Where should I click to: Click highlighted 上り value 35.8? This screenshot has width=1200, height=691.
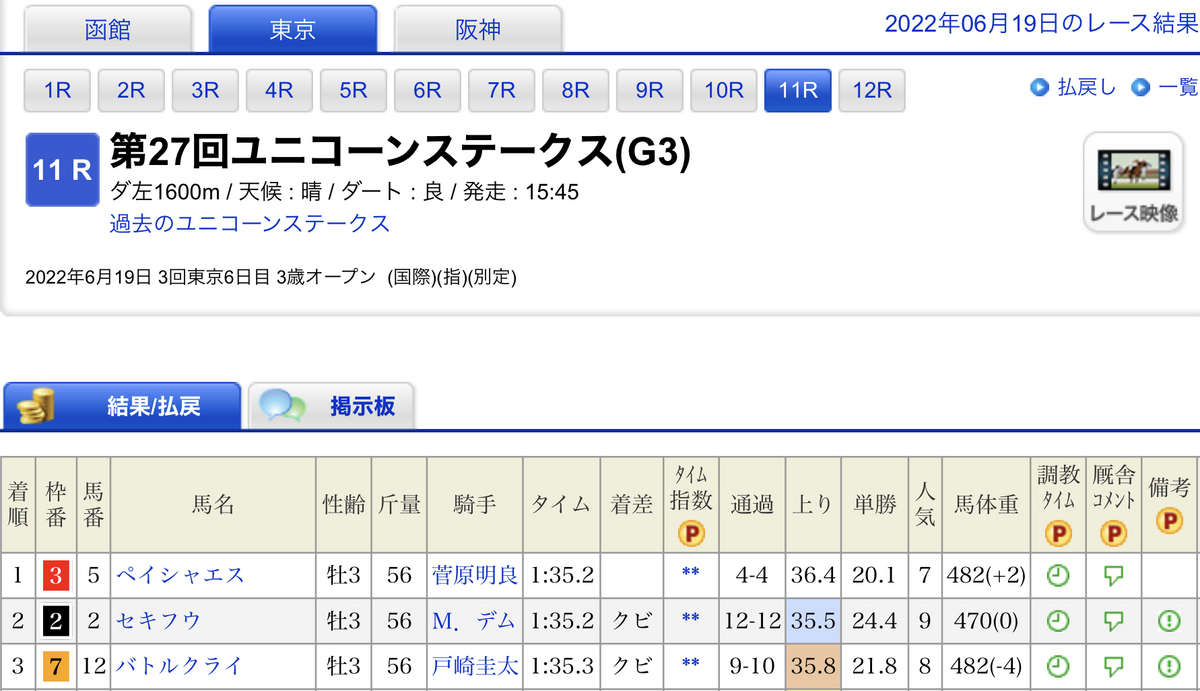click(813, 666)
